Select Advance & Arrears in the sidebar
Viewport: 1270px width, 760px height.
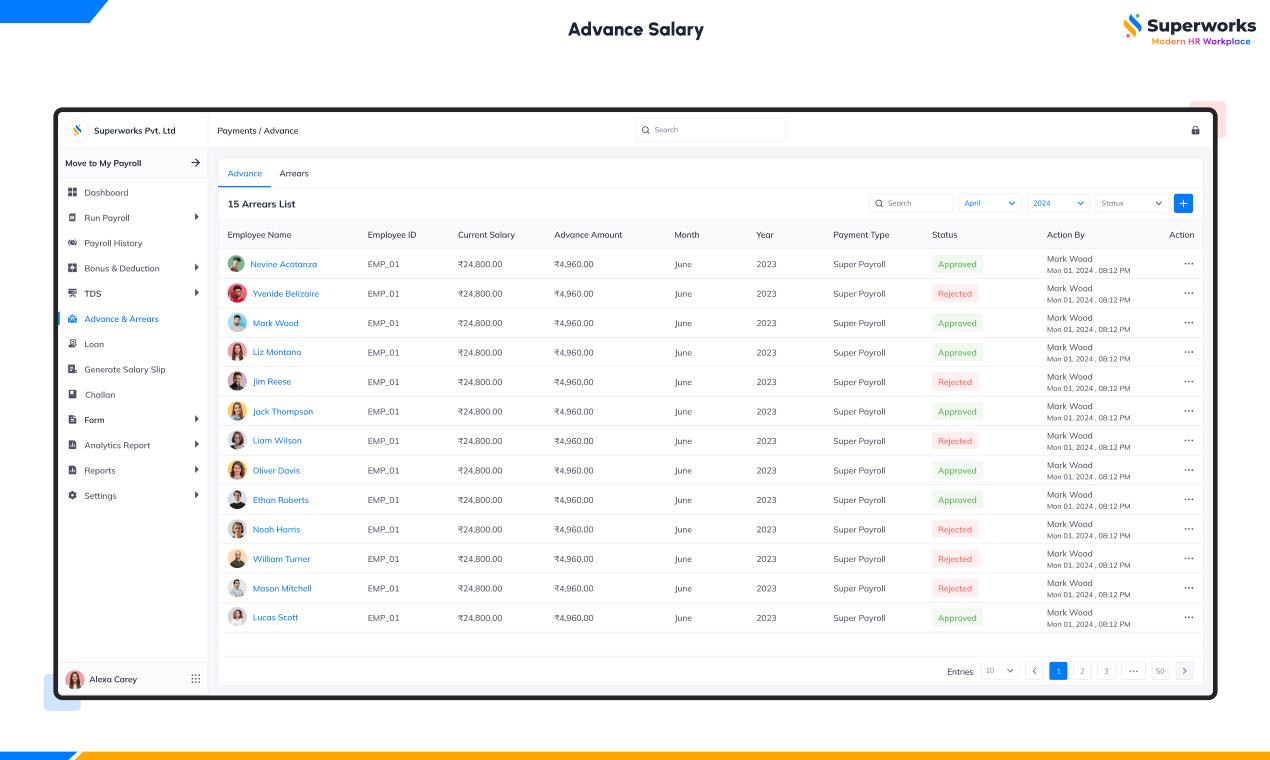point(121,319)
